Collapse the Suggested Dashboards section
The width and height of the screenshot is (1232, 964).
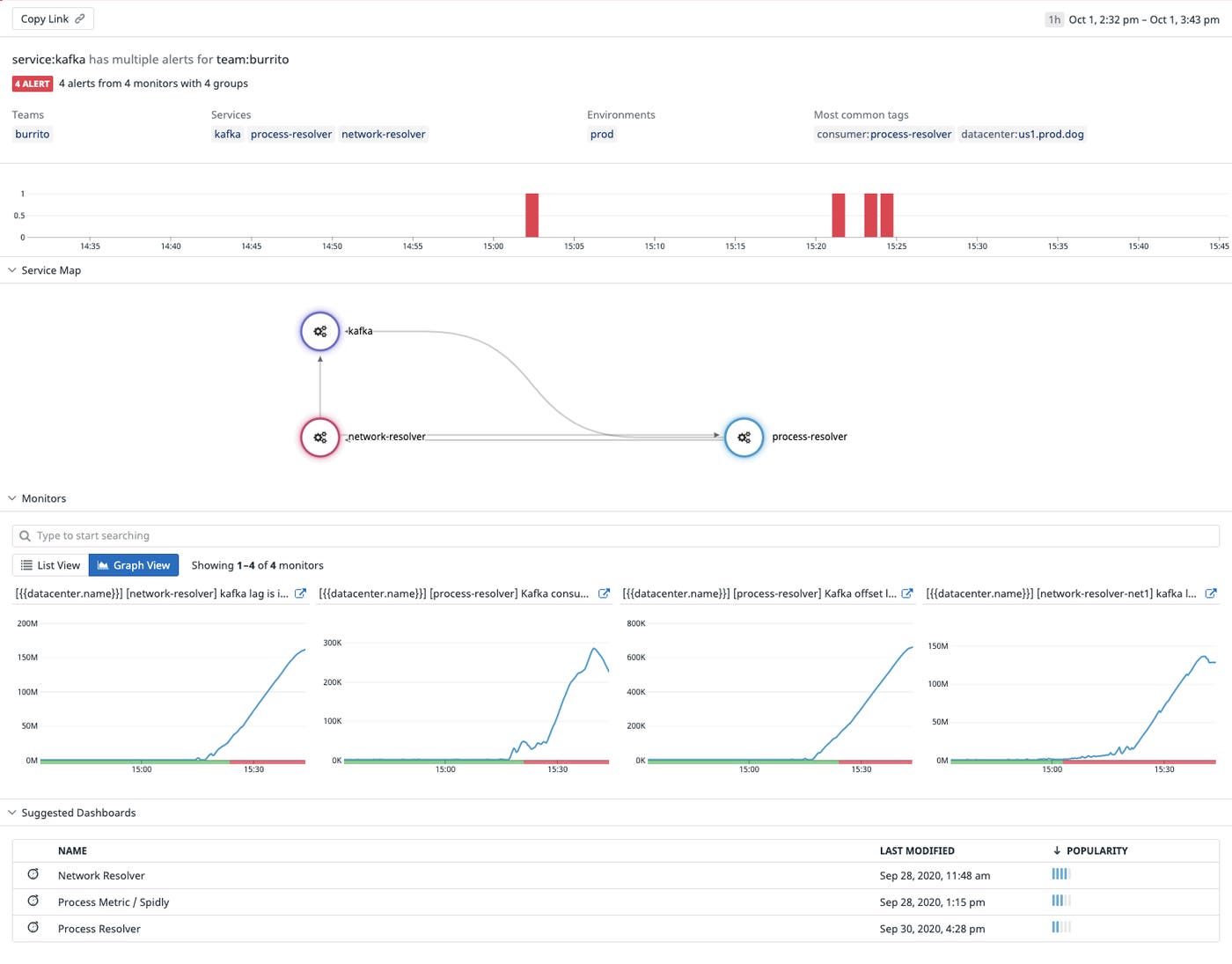coord(12,813)
